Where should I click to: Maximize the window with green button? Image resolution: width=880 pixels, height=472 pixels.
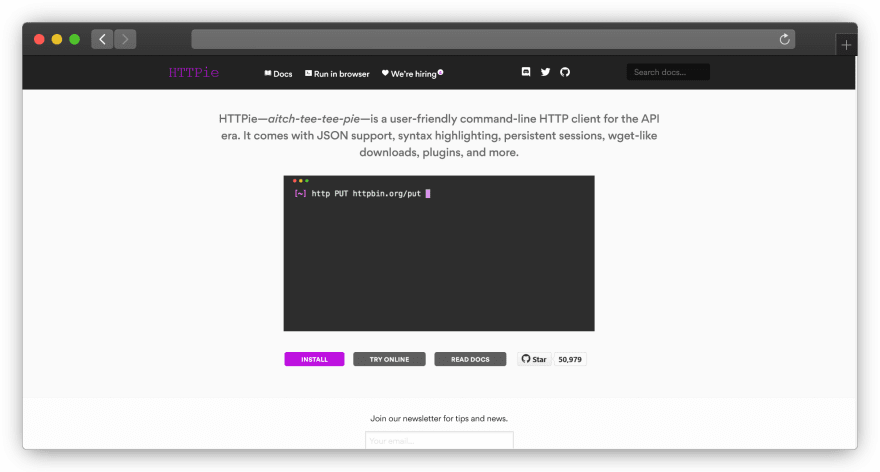tap(74, 39)
